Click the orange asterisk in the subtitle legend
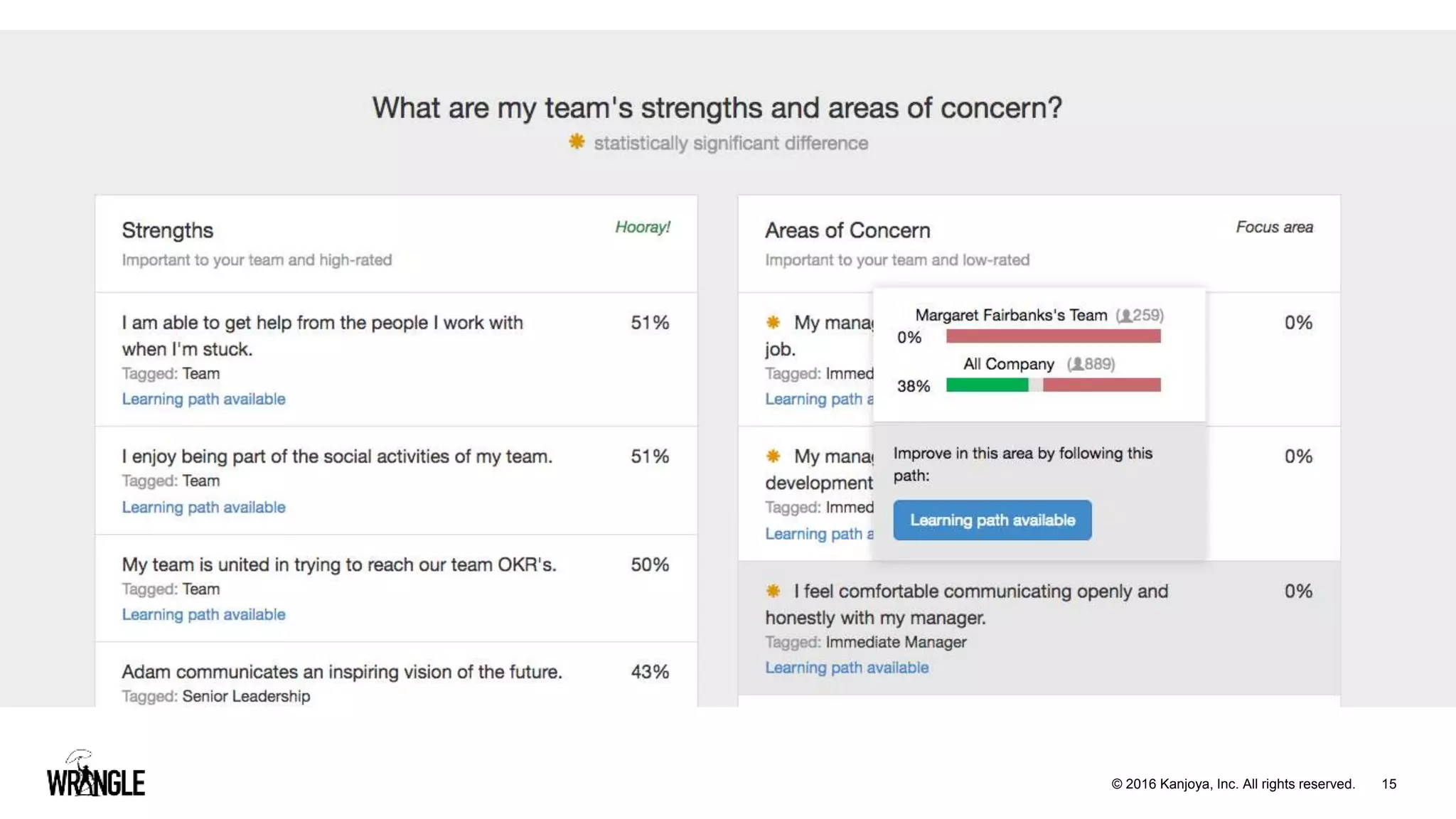 tap(577, 142)
